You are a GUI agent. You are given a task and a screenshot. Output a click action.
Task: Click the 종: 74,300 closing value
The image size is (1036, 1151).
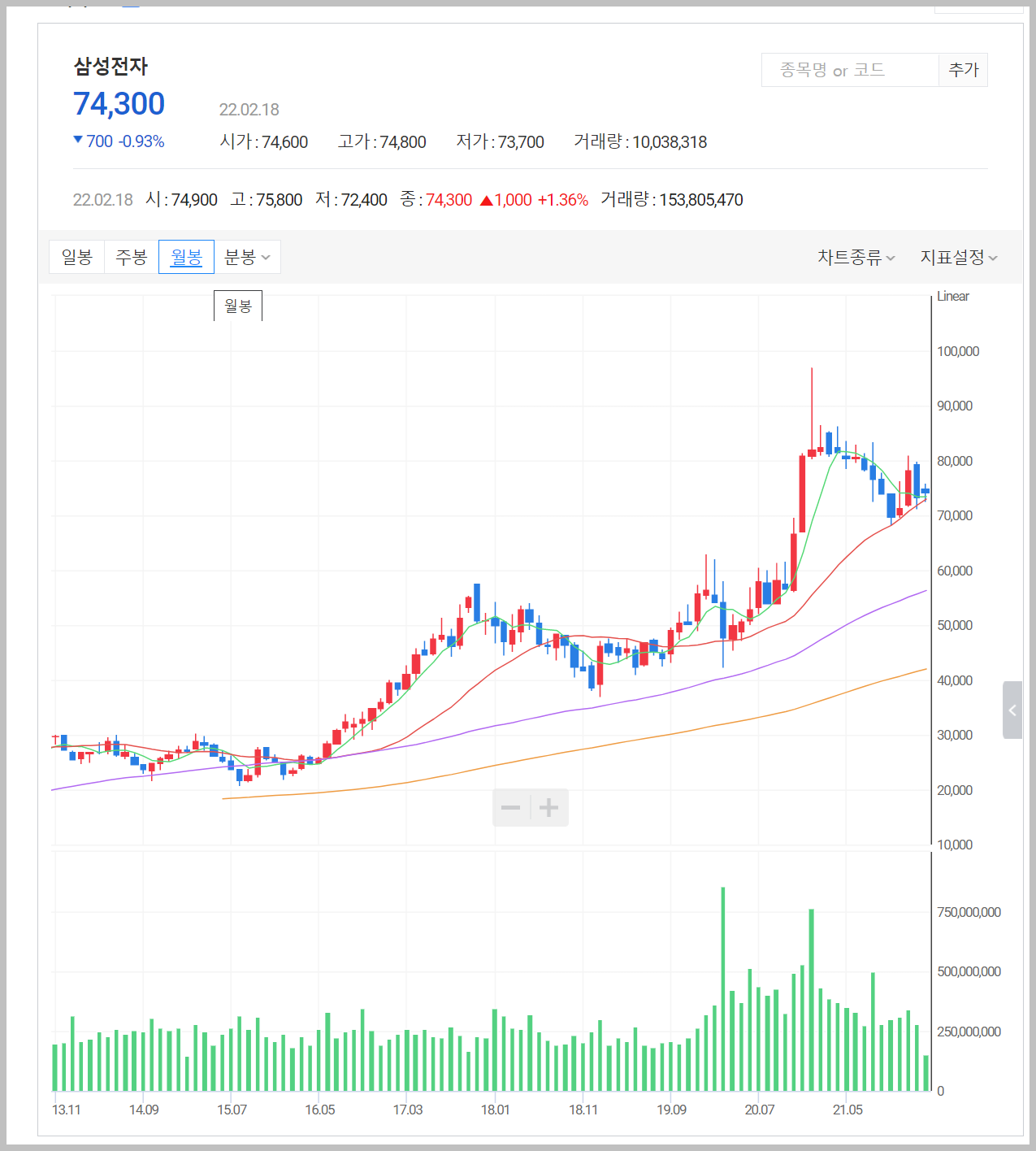[x=436, y=200]
